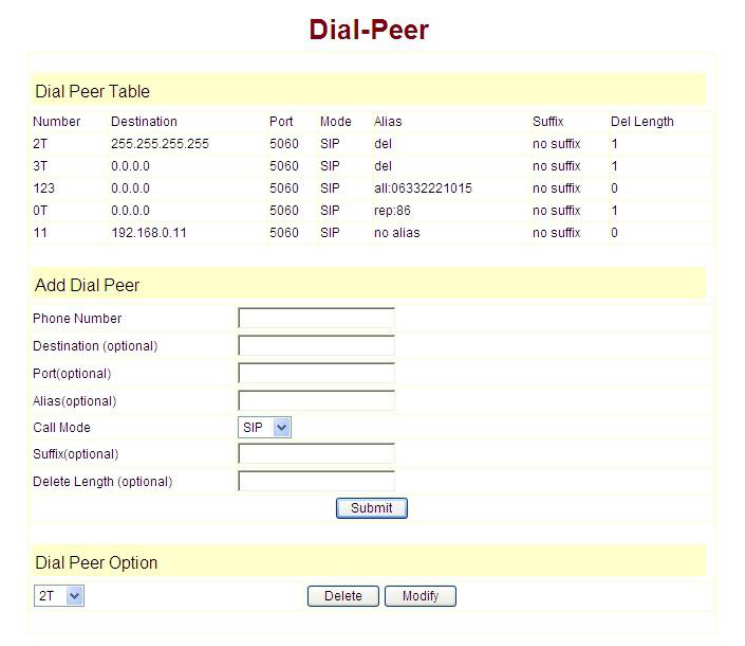Select alias rep:86
The height and width of the screenshot is (646, 745).
coord(392,210)
